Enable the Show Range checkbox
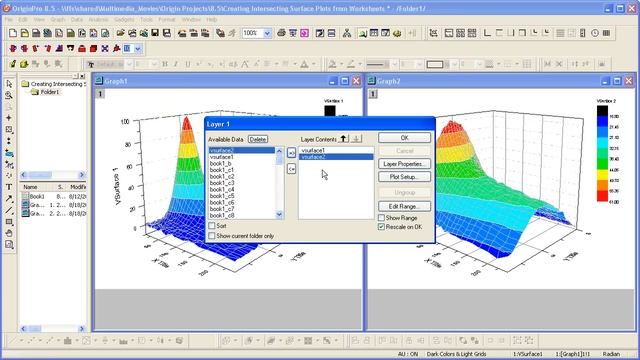 tap(381, 218)
